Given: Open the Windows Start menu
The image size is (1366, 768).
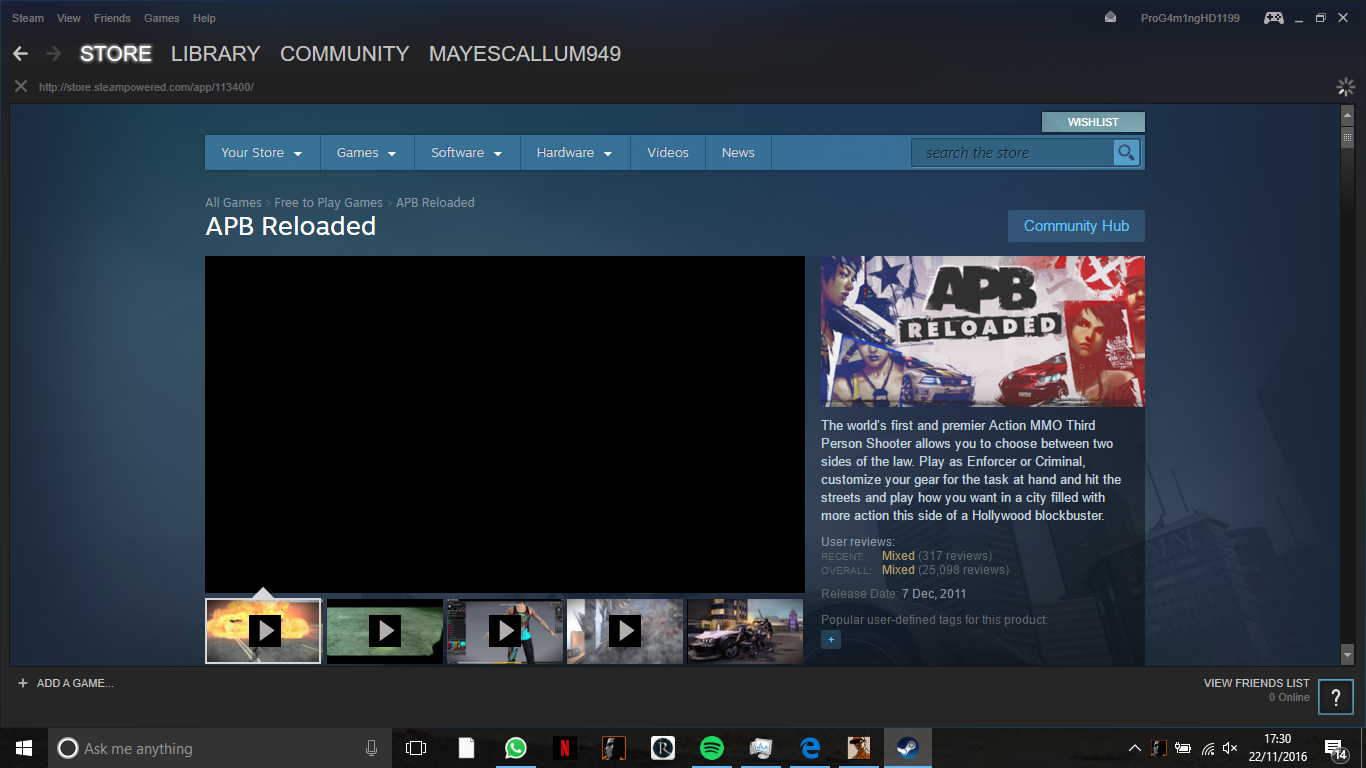Looking at the screenshot, I should [x=24, y=748].
